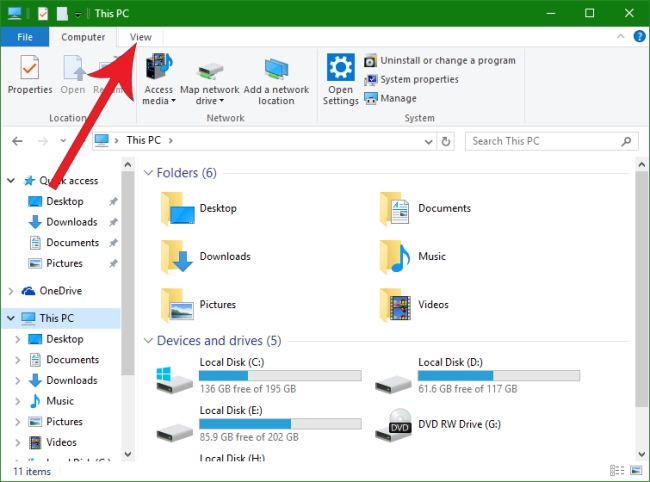Image resolution: width=650 pixels, height=482 pixels.
Task: Select OneDrive in navigation pane
Action: point(61,291)
